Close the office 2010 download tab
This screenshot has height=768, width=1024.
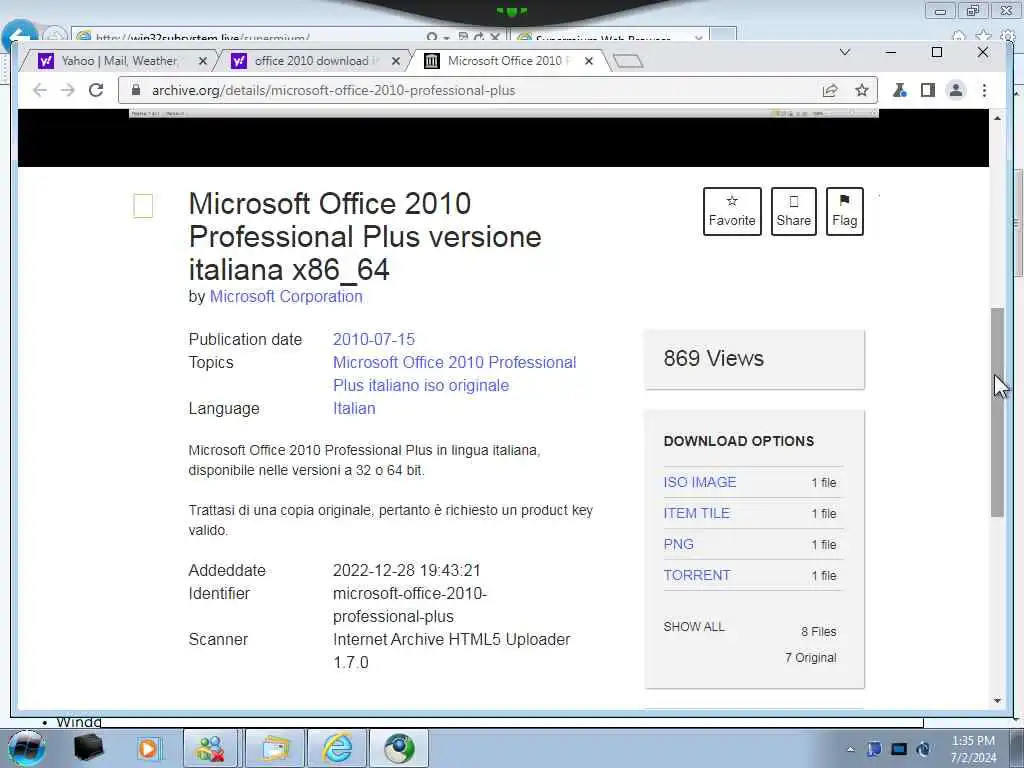click(x=396, y=61)
